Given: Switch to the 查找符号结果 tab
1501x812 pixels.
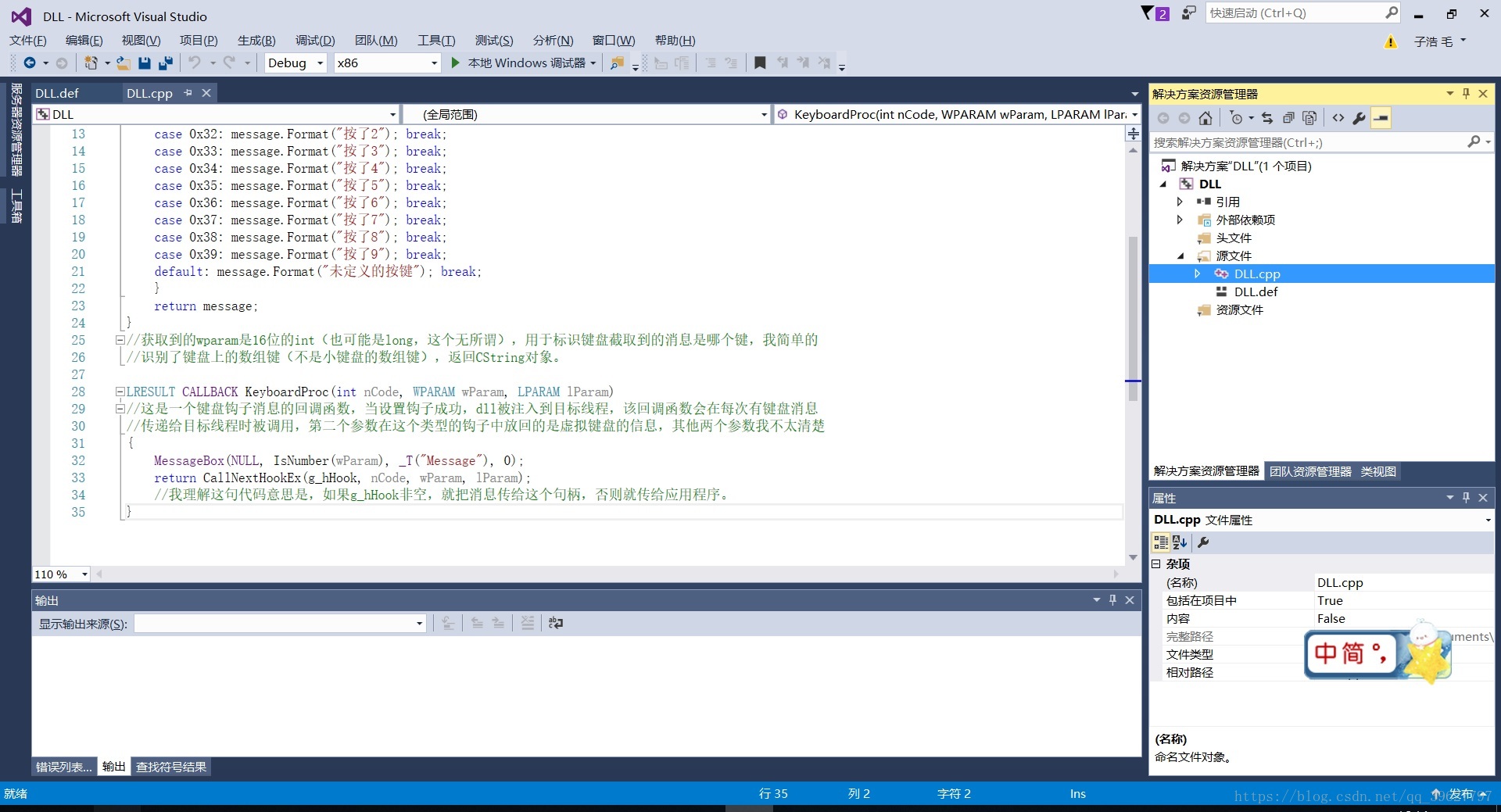Looking at the screenshot, I should [x=171, y=767].
